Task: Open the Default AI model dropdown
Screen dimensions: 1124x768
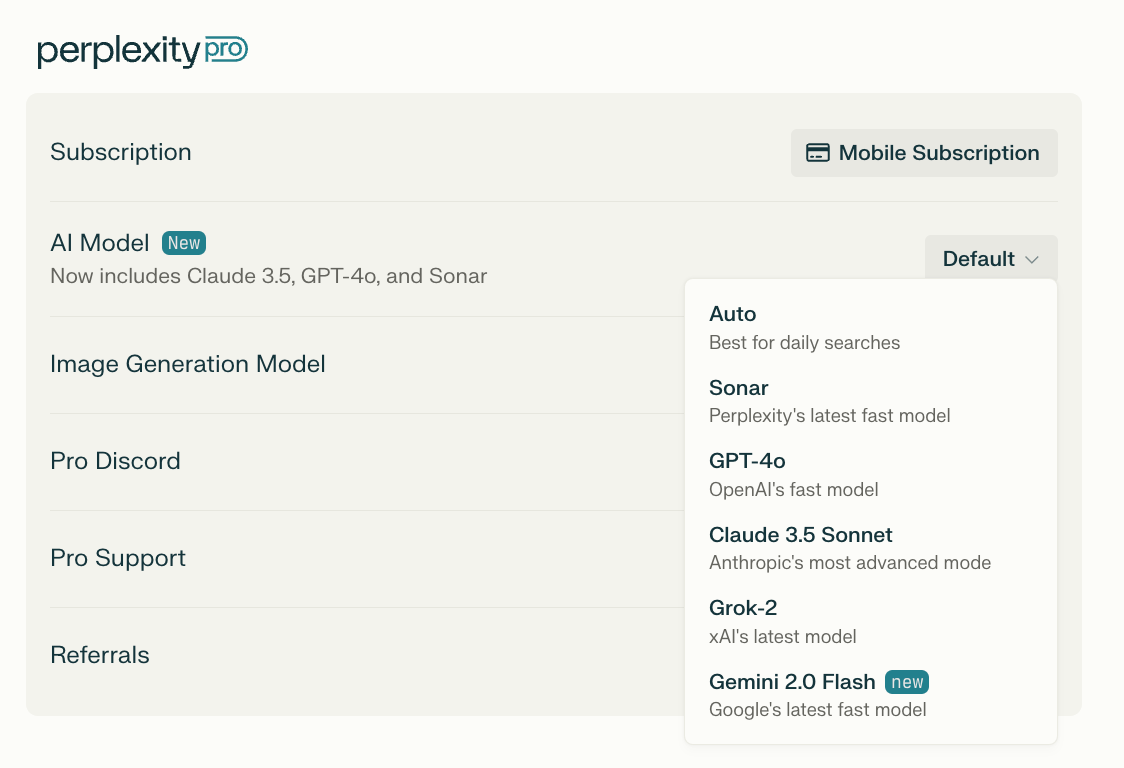Action: [x=991, y=258]
